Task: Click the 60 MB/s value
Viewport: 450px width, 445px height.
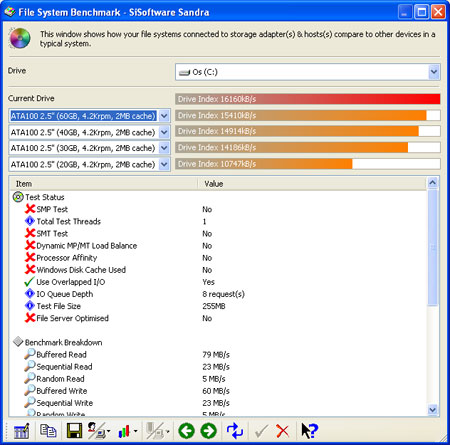Action: (x=216, y=391)
